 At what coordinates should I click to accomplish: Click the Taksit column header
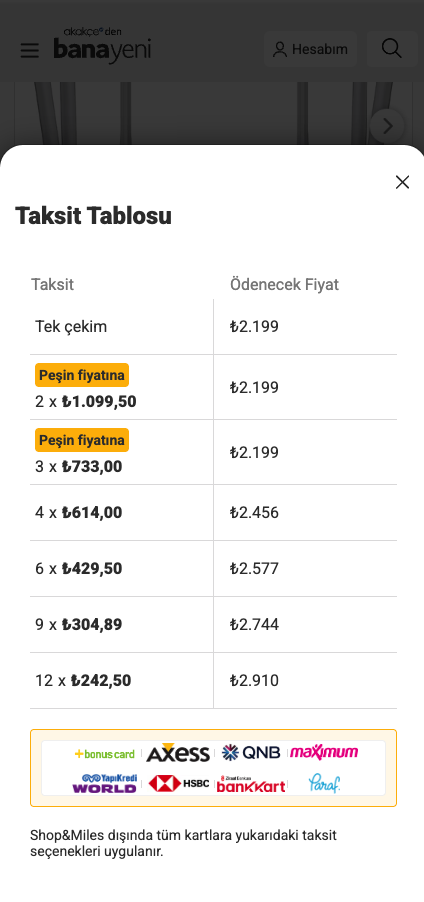coord(52,284)
